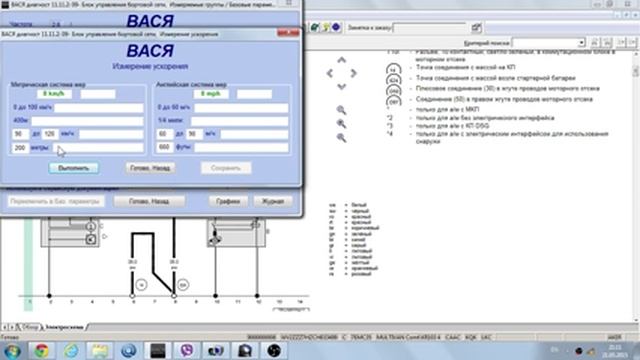The image size is (640, 360).
Task: Click the English distance field 660
Action: click(165, 147)
